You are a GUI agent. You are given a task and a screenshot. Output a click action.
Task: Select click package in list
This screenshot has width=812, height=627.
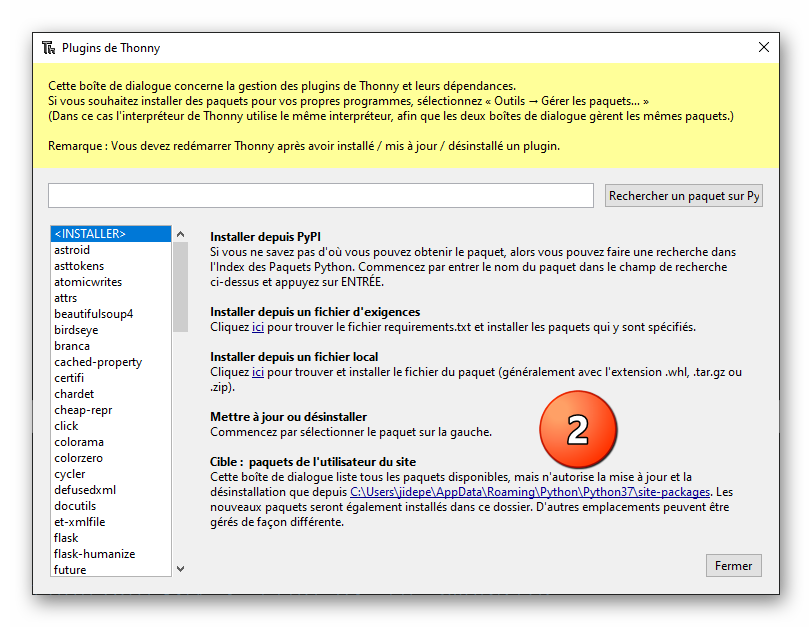tap(111, 426)
